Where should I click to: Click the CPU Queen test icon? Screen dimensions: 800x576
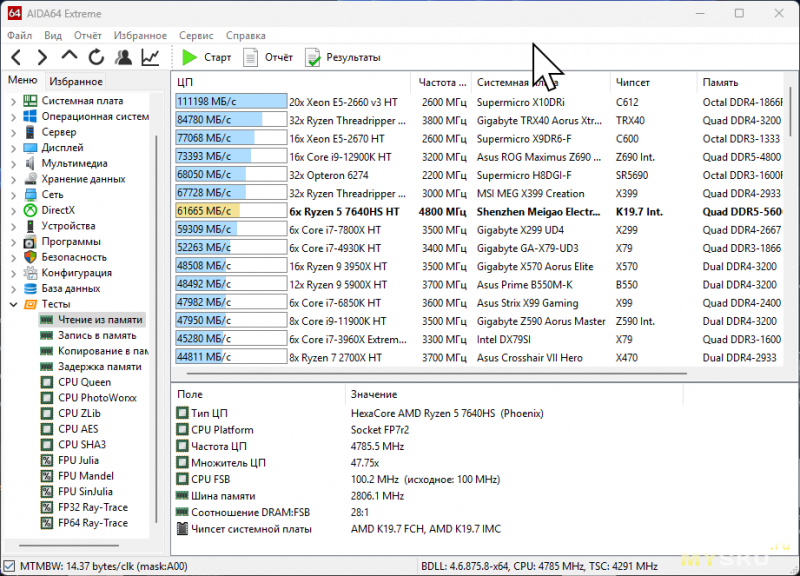(x=47, y=382)
